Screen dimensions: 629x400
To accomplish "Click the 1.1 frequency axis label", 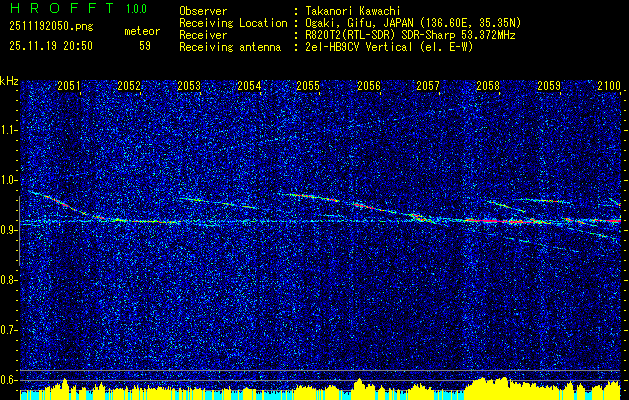I will [8, 130].
